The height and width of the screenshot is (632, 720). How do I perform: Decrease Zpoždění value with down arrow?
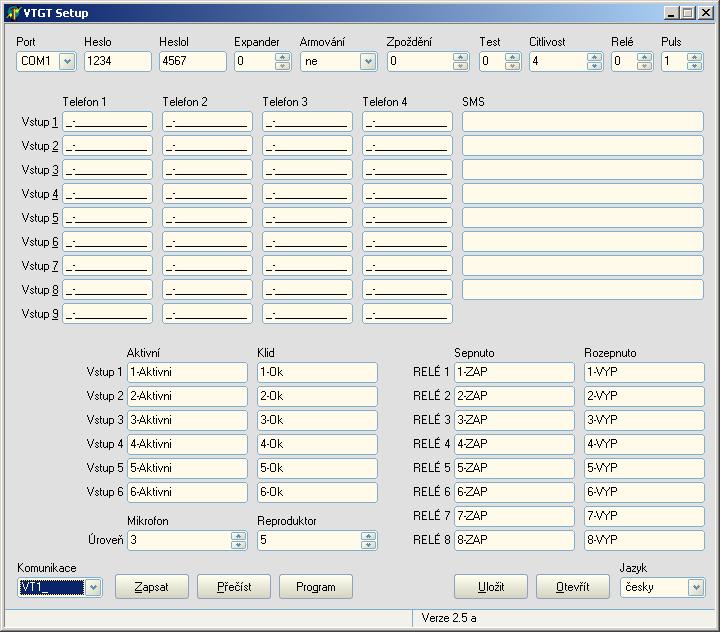(x=460, y=66)
